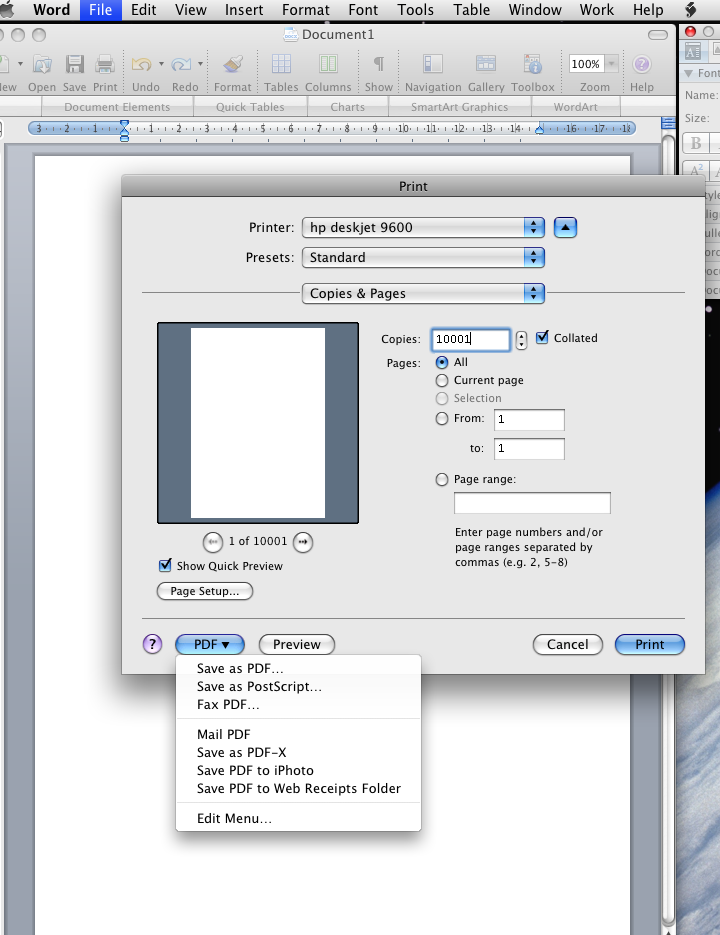Toggle the Collated checkbox
This screenshot has height=935, width=720.
(542, 338)
